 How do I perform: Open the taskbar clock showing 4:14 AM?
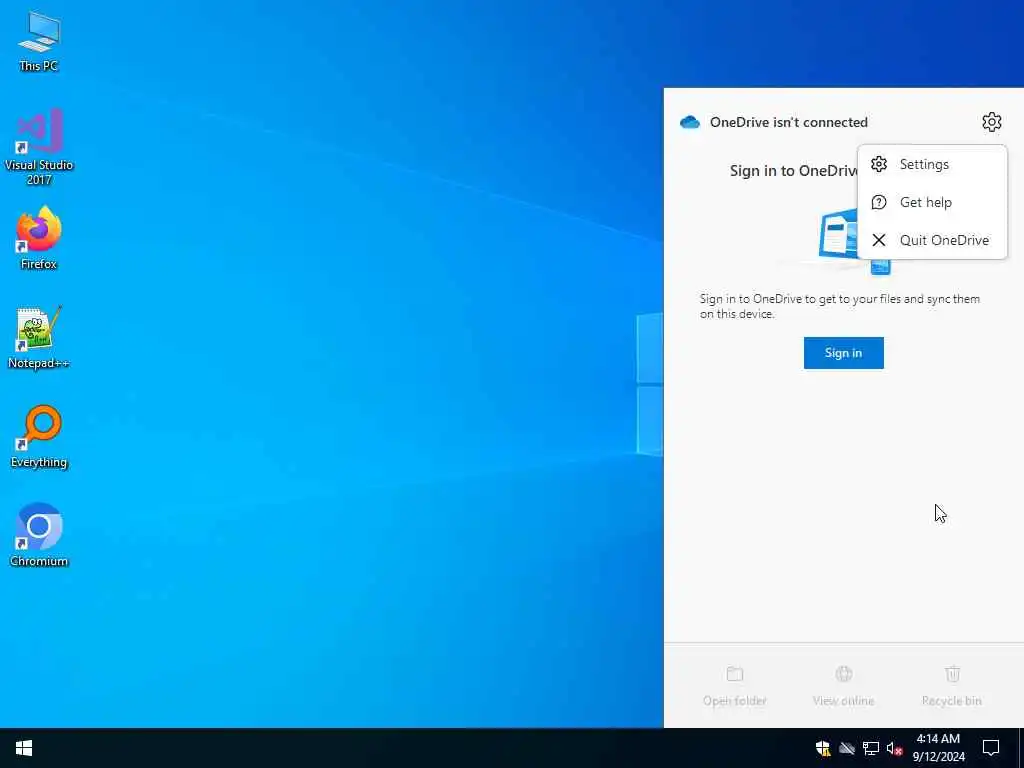938,748
